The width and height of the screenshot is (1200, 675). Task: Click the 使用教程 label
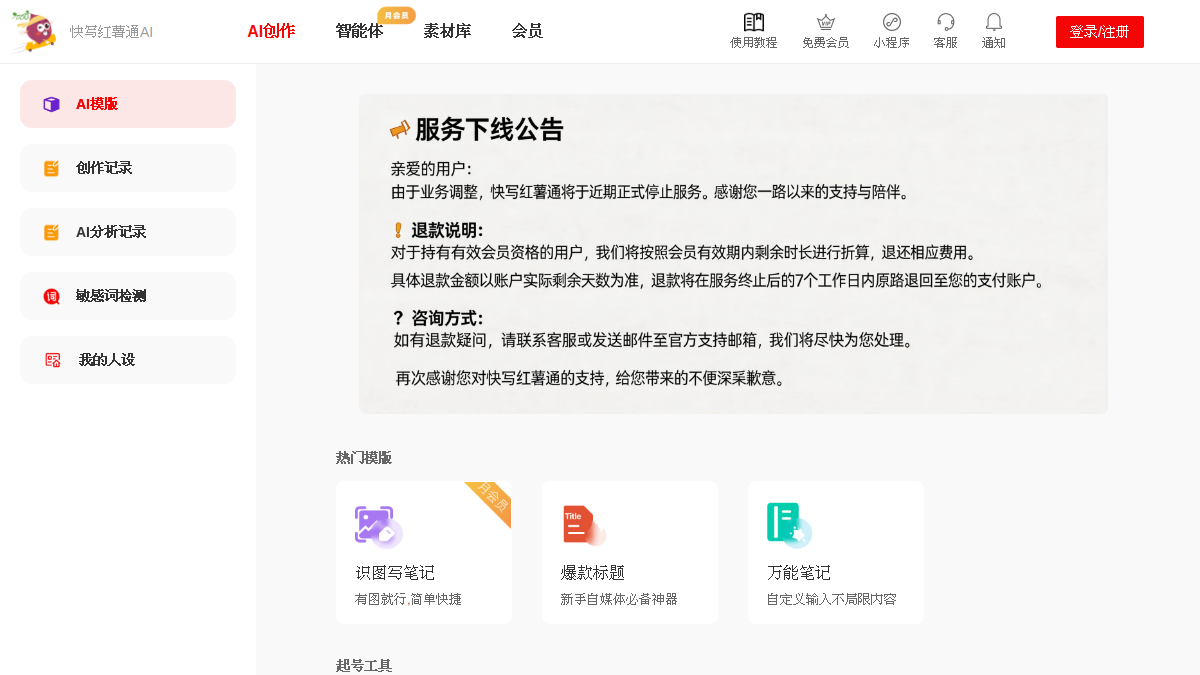click(x=753, y=43)
